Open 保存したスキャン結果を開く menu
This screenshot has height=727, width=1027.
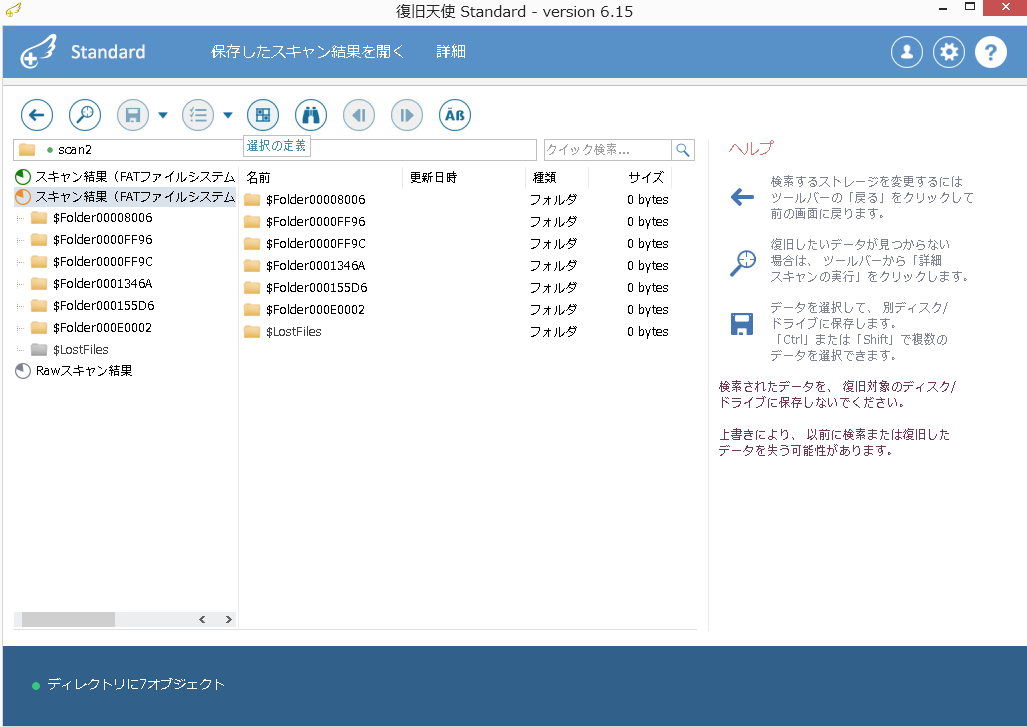point(308,52)
